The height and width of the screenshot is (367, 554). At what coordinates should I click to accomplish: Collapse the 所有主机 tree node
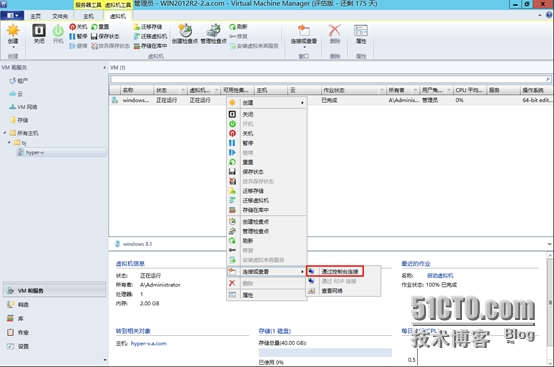pyautogui.click(x=5, y=133)
